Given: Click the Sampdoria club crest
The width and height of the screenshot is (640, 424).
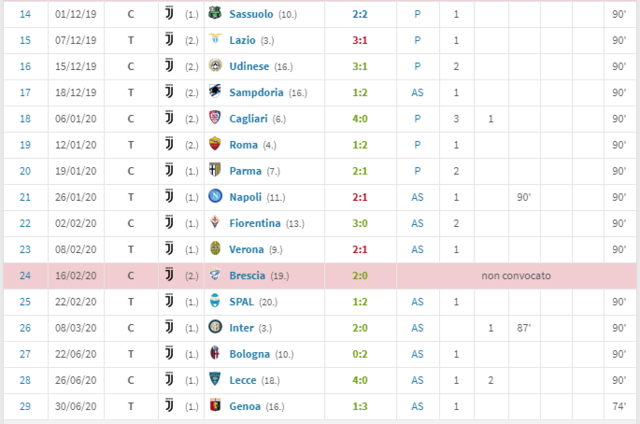Looking at the screenshot, I should click(x=215, y=93).
